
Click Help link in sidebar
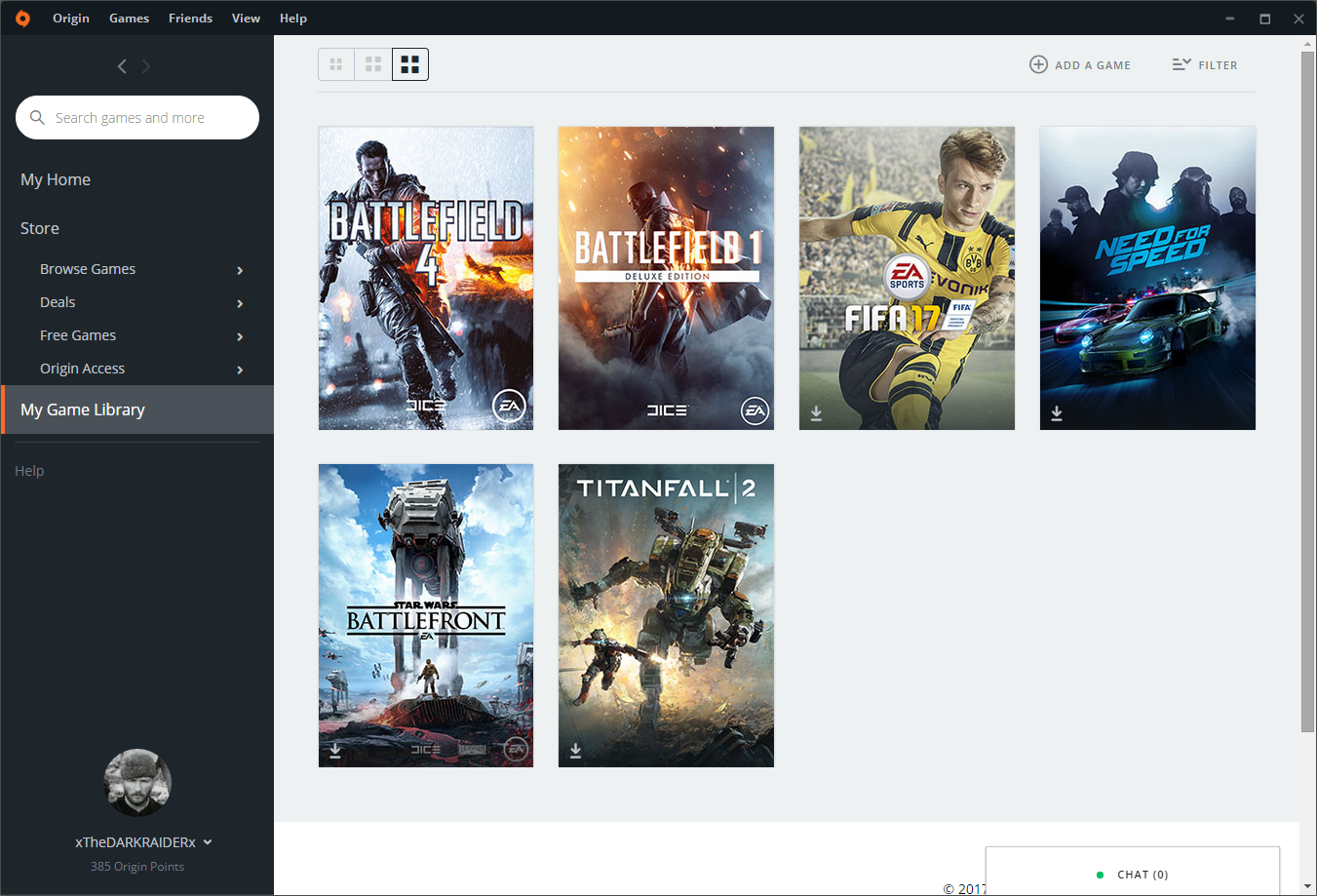pos(29,471)
